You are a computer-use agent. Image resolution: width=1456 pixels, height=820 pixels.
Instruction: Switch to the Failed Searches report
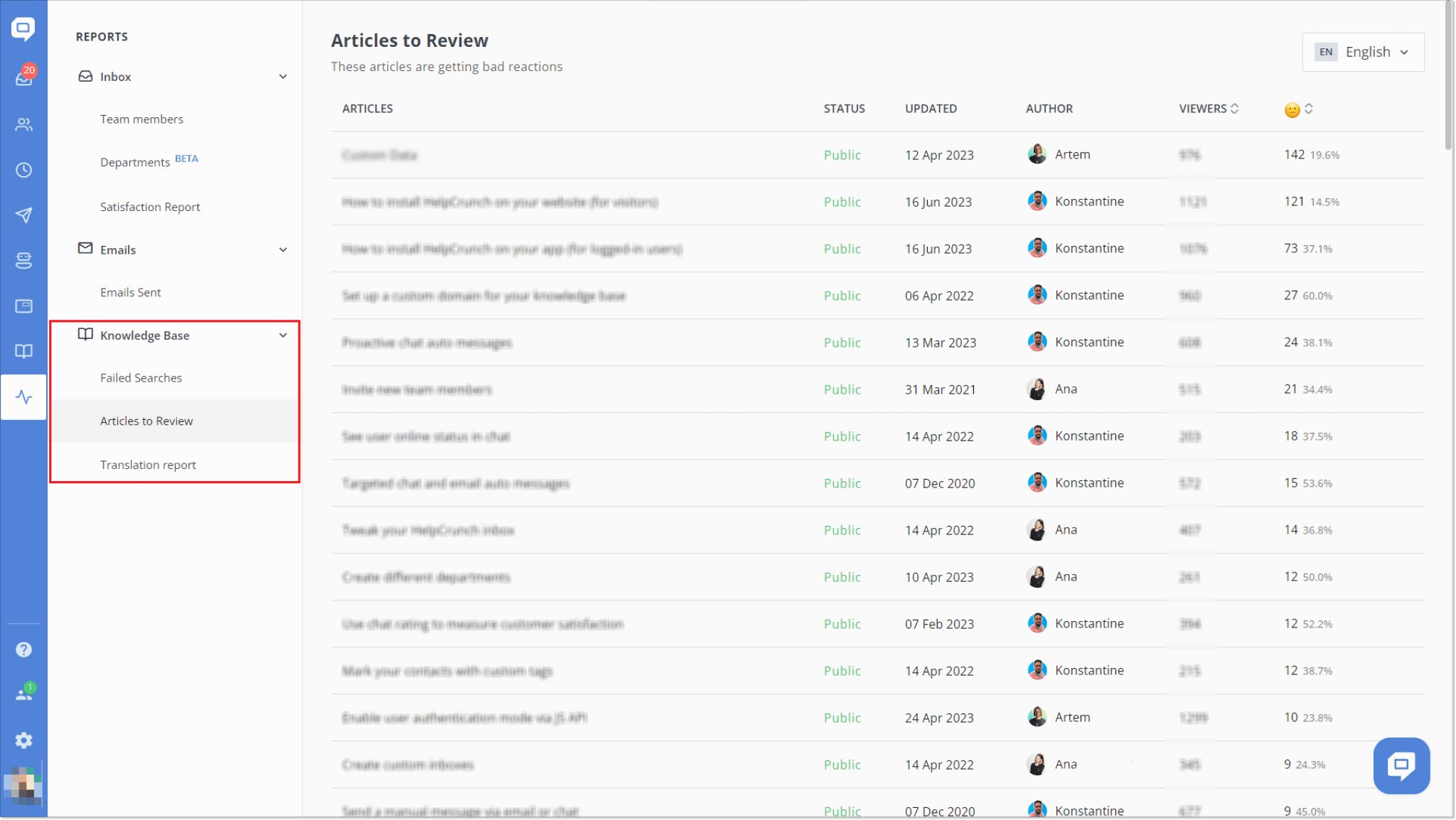[x=141, y=377]
